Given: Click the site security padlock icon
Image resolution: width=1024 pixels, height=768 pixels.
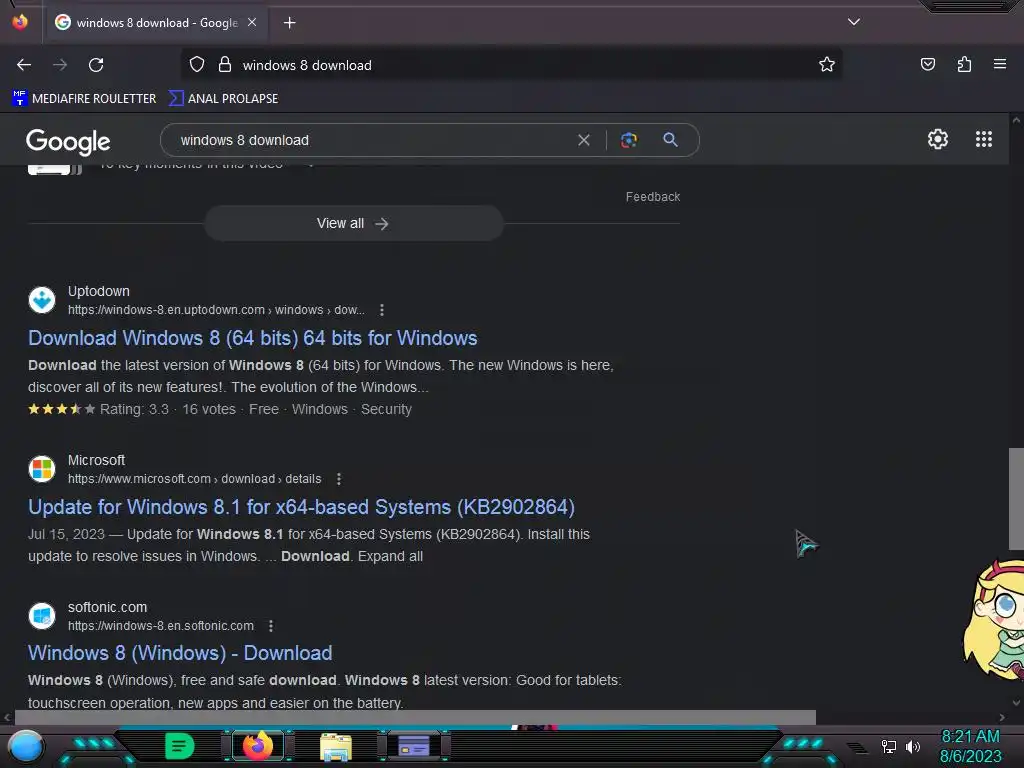Looking at the screenshot, I should 225,65.
